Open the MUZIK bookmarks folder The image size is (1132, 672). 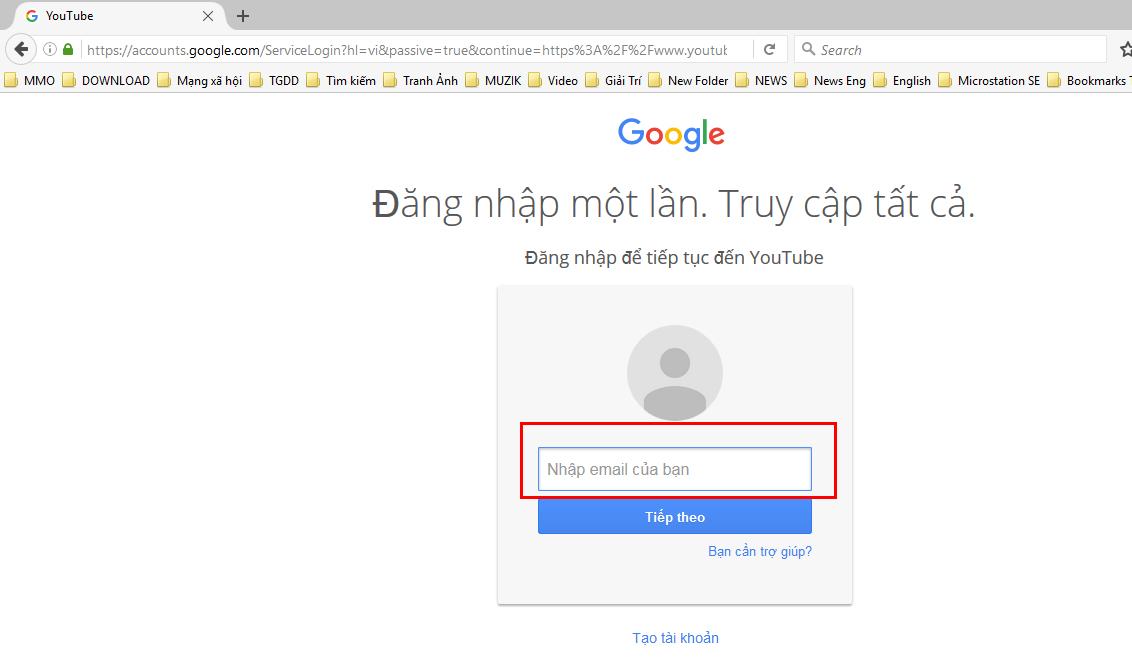pos(494,80)
